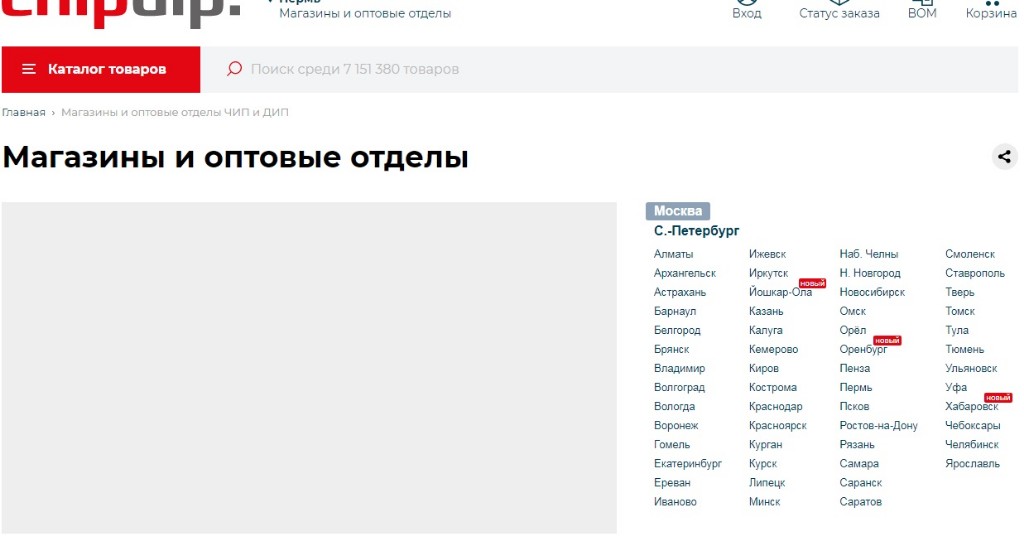1024x546 pixels.
Task: Choose Киров in city list
Action: (x=763, y=368)
